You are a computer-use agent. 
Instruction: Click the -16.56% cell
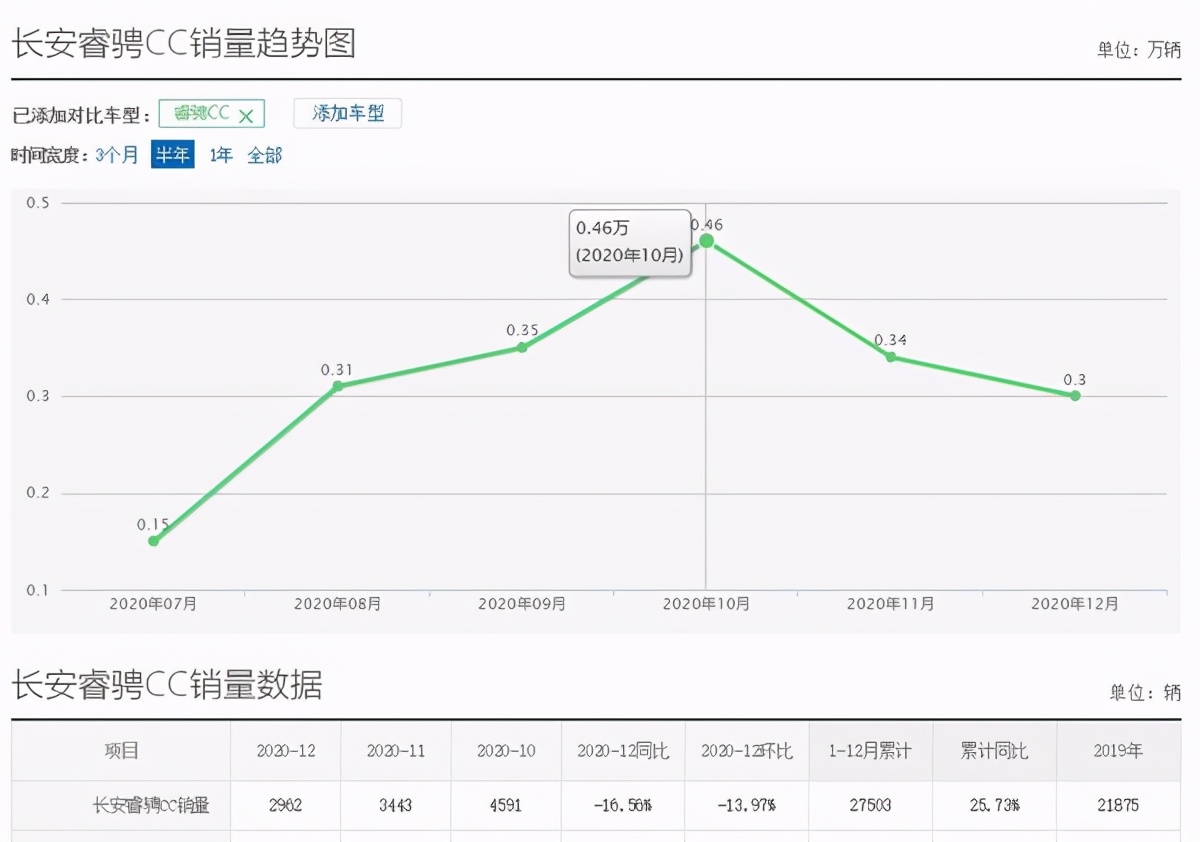click(x=623, y=805)
